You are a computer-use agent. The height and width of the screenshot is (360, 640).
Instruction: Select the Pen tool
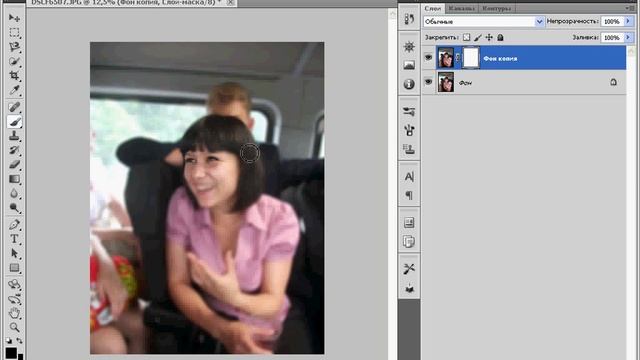pos(14,224)
